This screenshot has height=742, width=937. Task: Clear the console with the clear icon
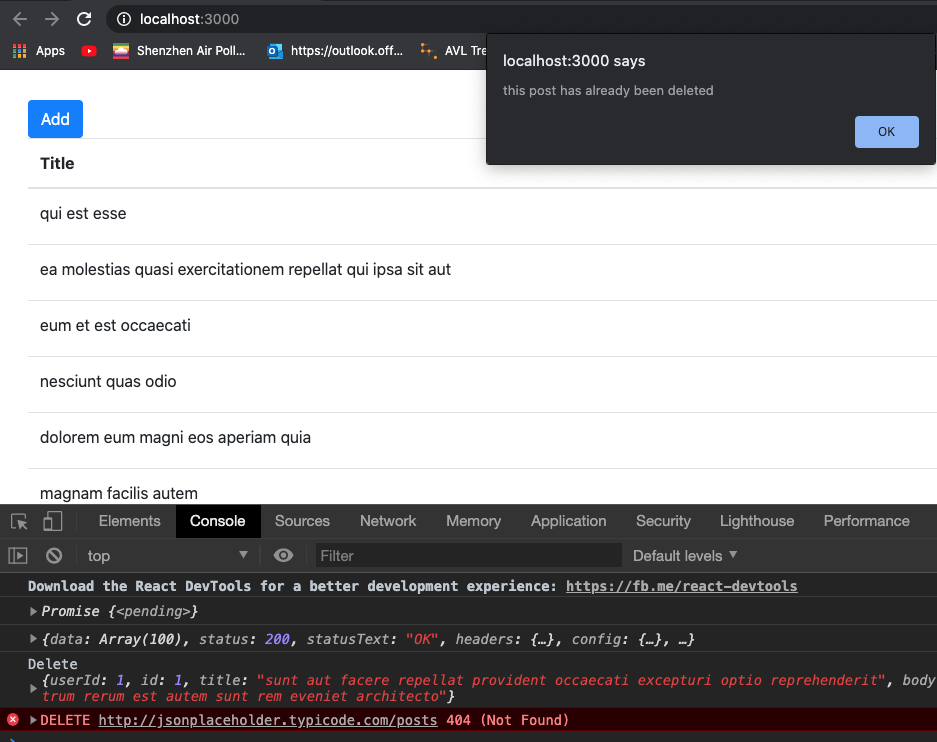(54, 555)
